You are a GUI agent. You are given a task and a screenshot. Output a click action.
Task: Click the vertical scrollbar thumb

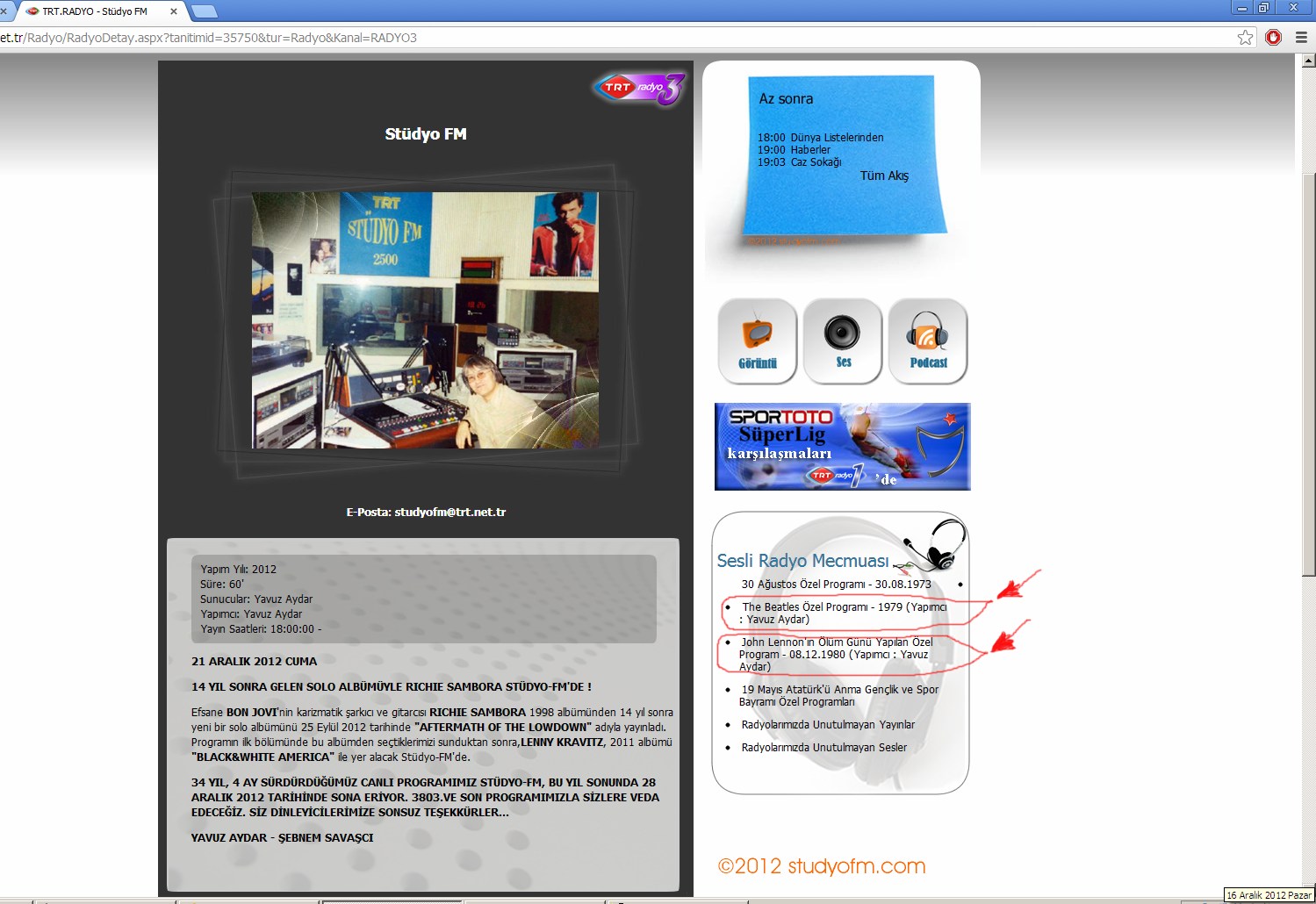(x=1308, y=375)
